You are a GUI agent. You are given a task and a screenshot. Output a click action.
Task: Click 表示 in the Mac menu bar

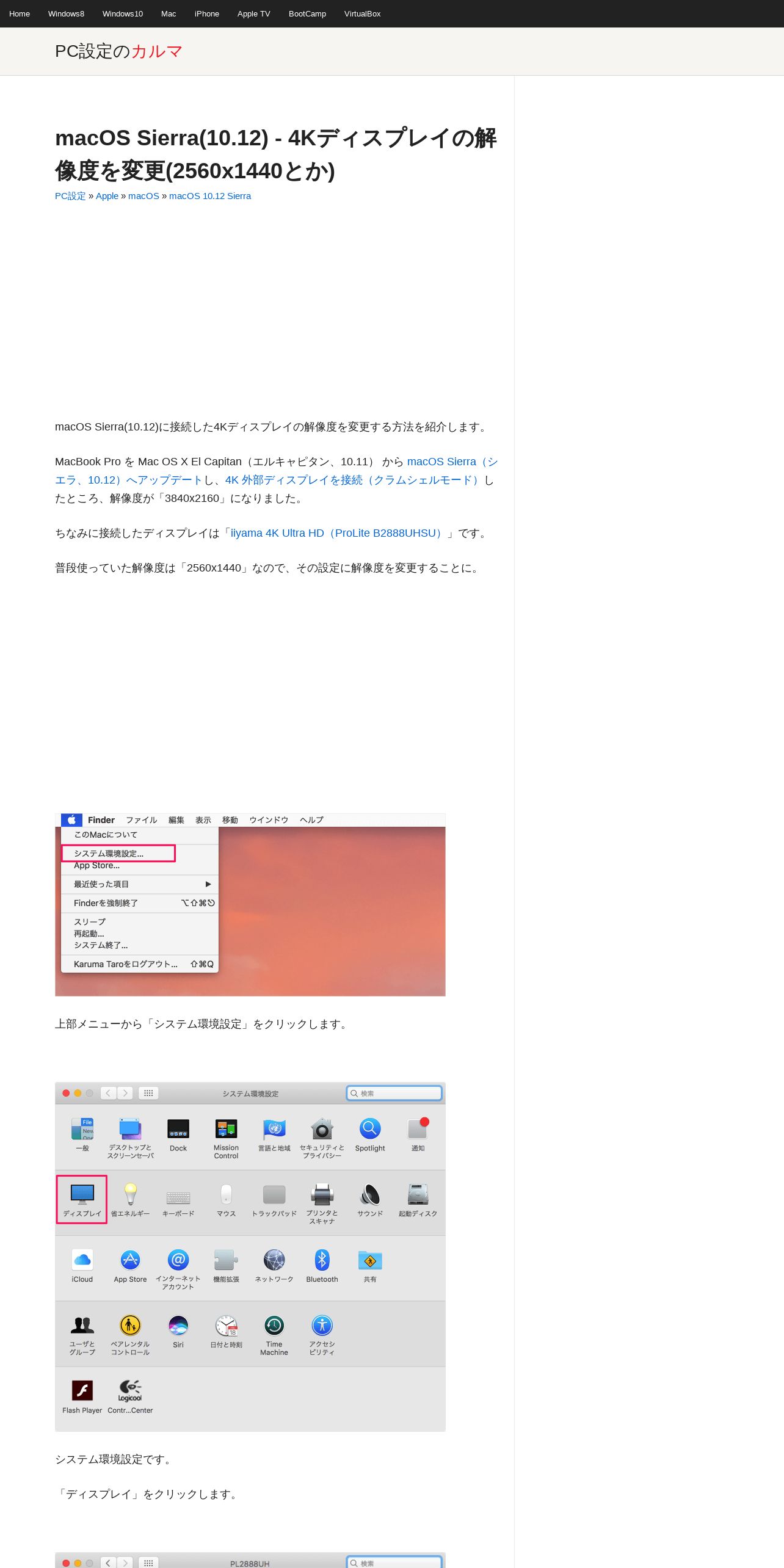pos(203,820)
